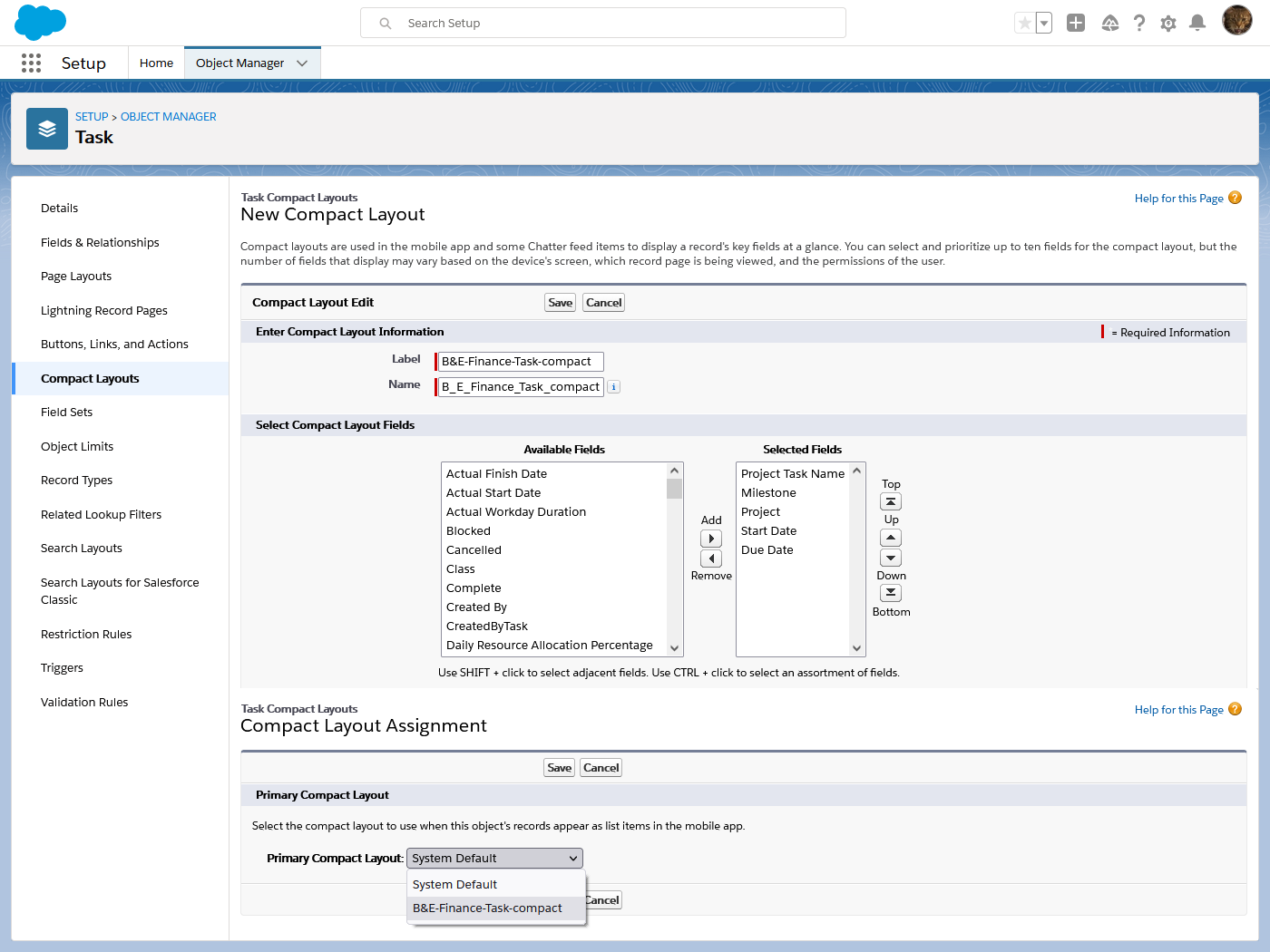Open the global actions plus icon
This screenshot has width=1270, height=952.
(1076, 24)
